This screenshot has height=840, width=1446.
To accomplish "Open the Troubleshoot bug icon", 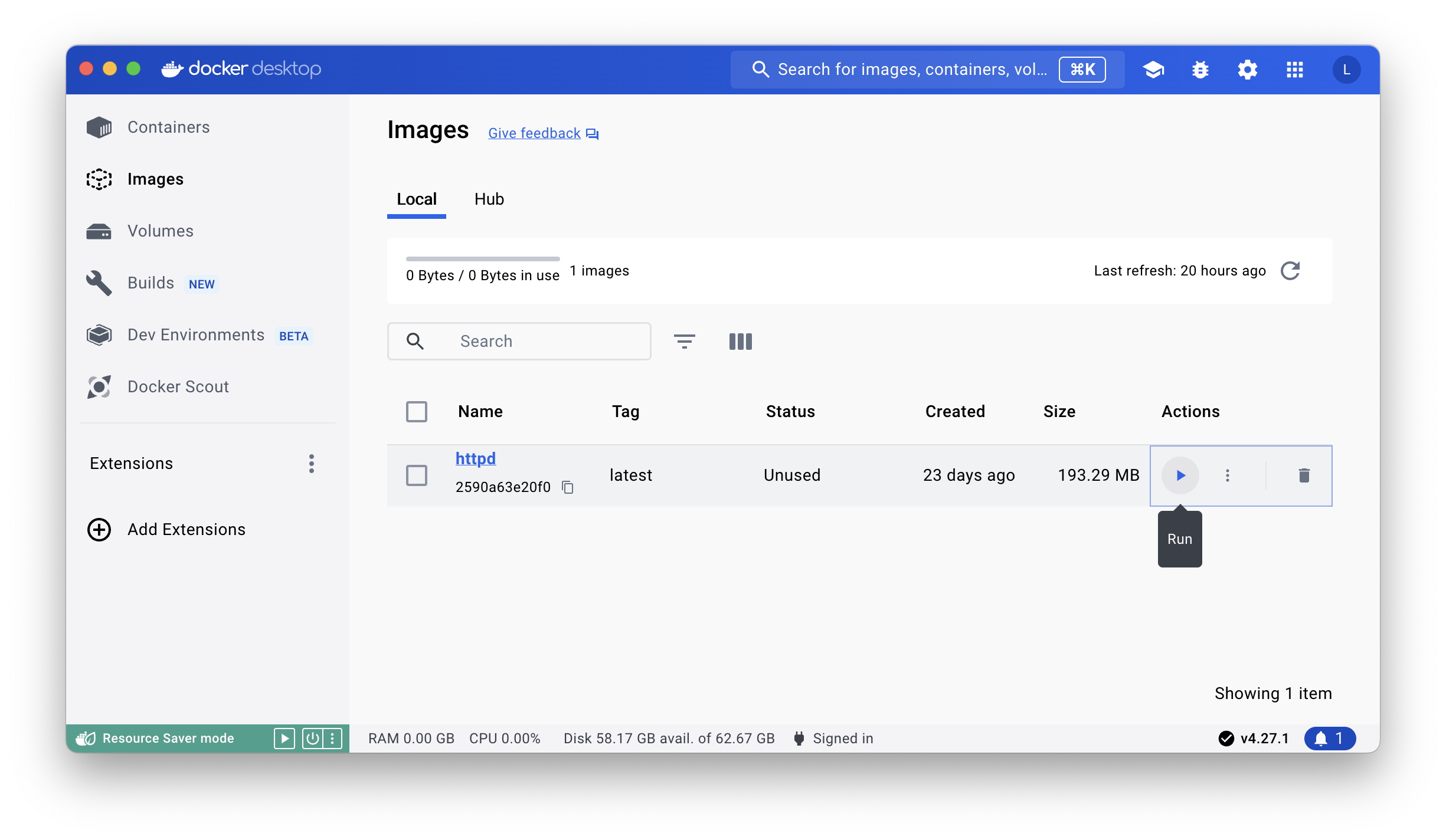I will (x=1200, y=70).
